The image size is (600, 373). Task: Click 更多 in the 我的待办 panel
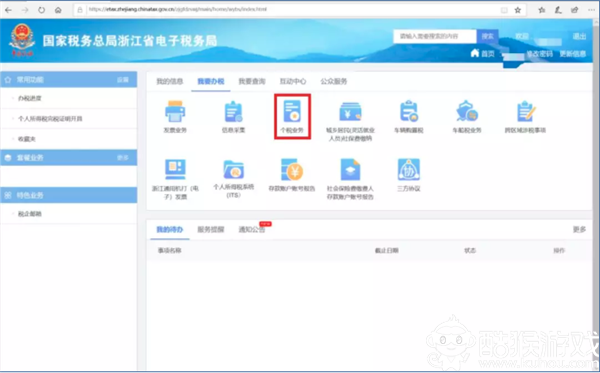tap(579, 230)
